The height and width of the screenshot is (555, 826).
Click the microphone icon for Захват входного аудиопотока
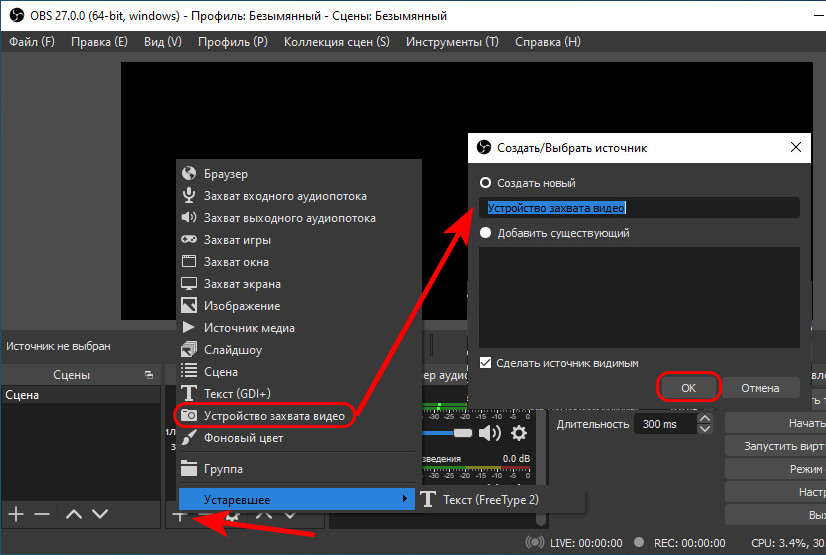(x=189, y=195)
